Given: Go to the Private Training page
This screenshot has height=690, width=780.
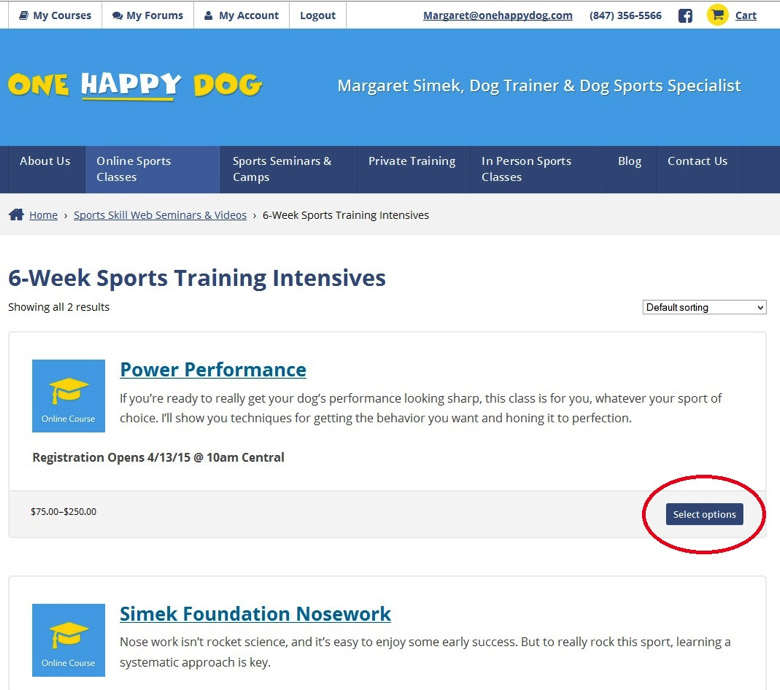Looking at the screenshot, I should coord(411,161).
